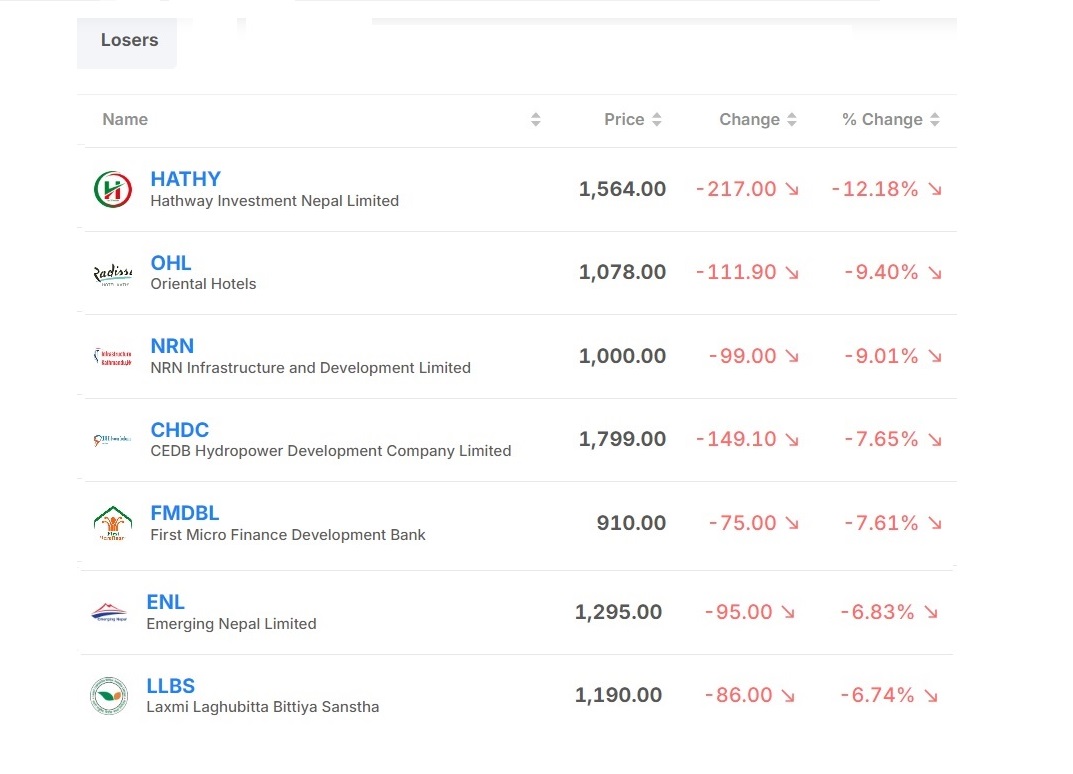Viewport: 1073px width, 774px height.
Task: Click the Hathway Investment Nepal Limited company name
Action: coord(274,201)
